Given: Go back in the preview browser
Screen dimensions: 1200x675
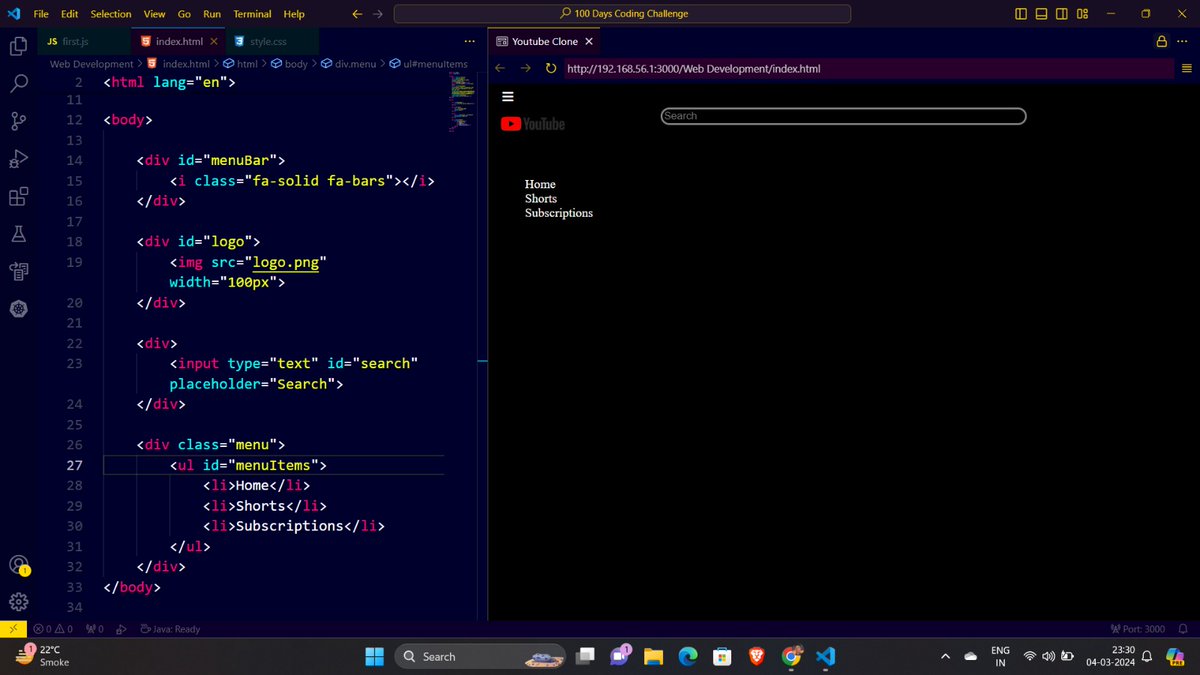Looking at the screenshot, I should click(501, 68).
